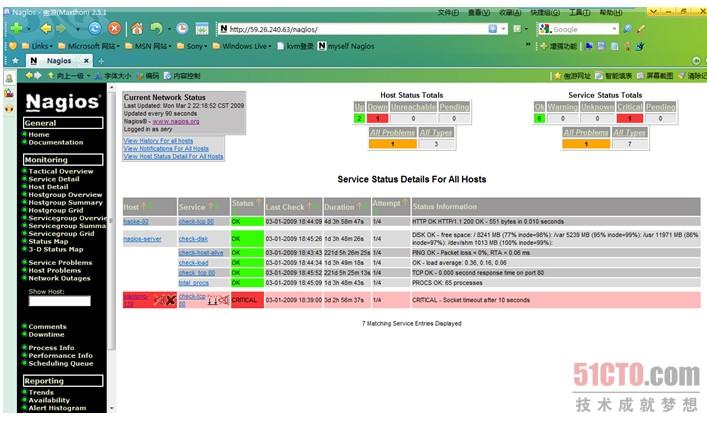This screenshot has width=707, height=421.
Task: Click the second sidebar icon at left edge
Action: (x=9, y=93)
